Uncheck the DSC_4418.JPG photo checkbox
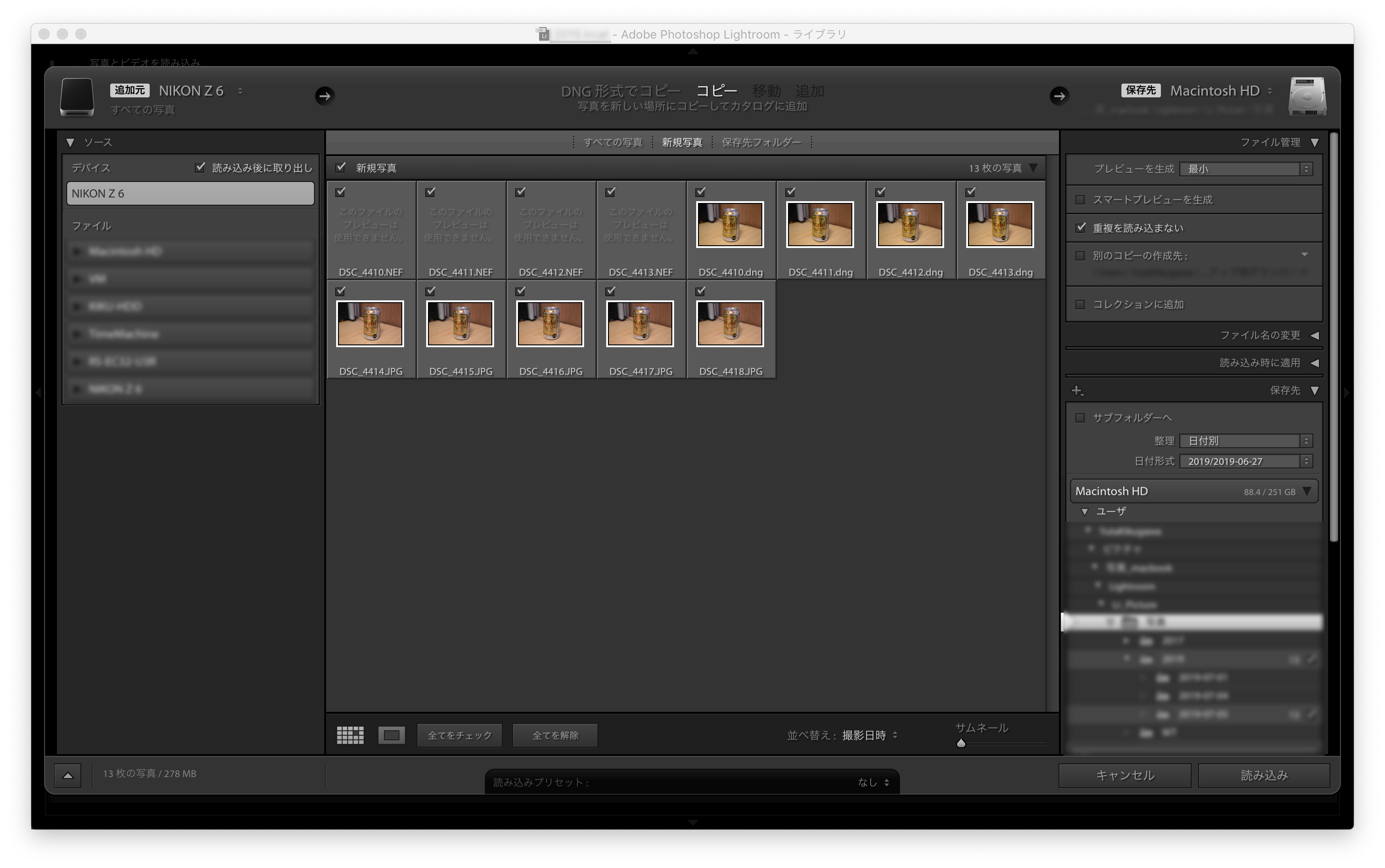 pyautogui.click(x=701, y=291)
